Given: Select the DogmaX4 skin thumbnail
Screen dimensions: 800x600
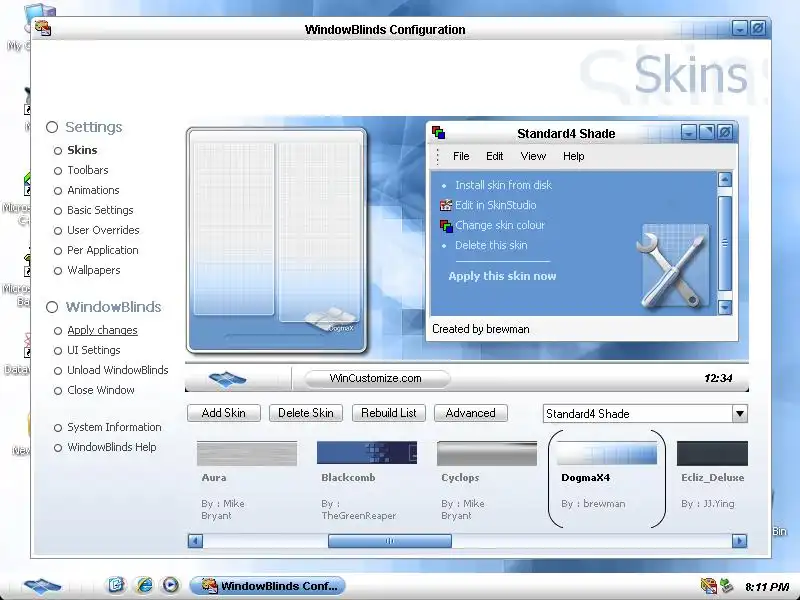Looking at the screenshot, I should [x=607, y=453].
